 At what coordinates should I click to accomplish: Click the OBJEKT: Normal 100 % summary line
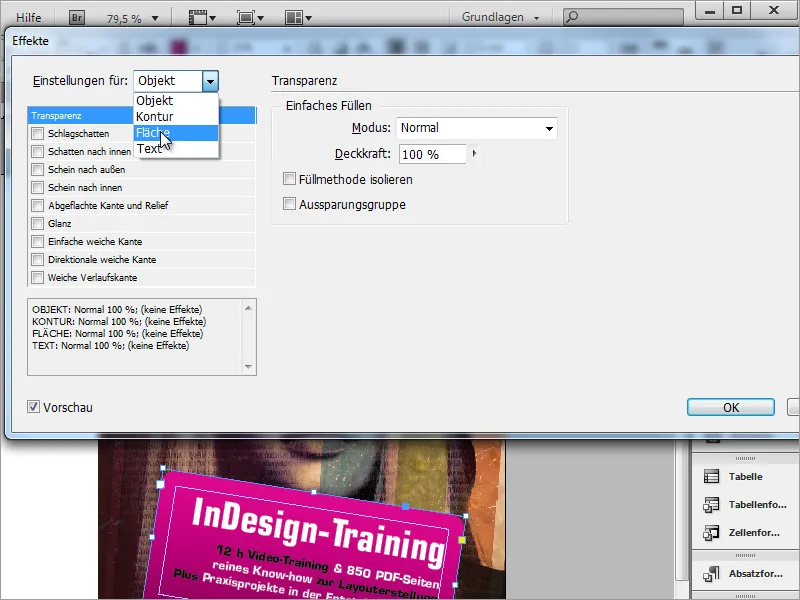[x=117, y=309]
